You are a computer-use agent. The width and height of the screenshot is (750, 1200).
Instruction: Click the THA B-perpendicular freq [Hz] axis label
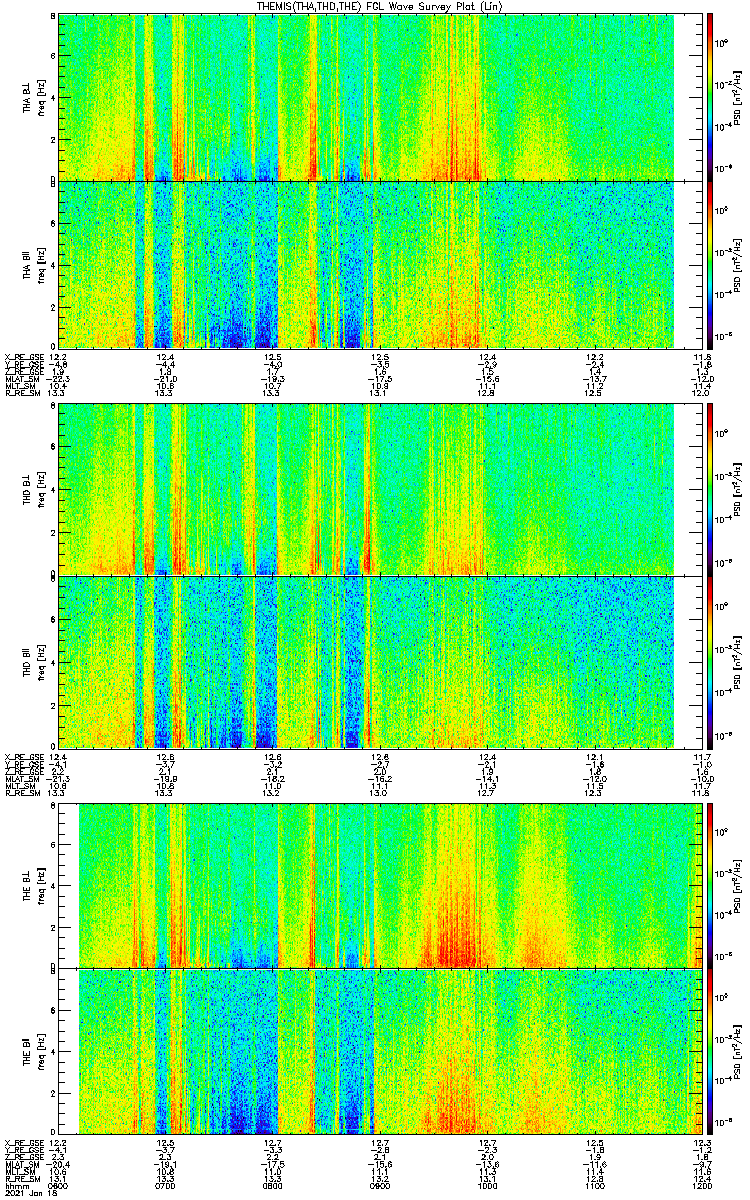click(42, 97)
